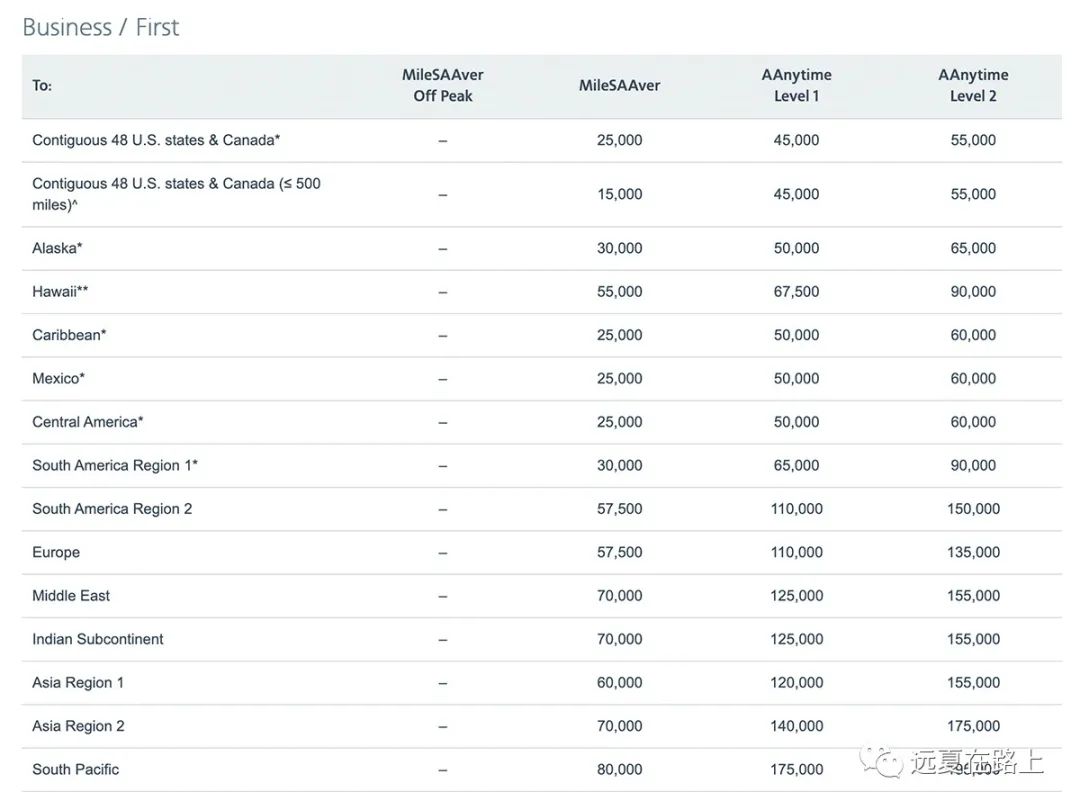Screen dimensions: 1080x810
Task: Select the "South Pacific" row label
Action: (76, 769)
